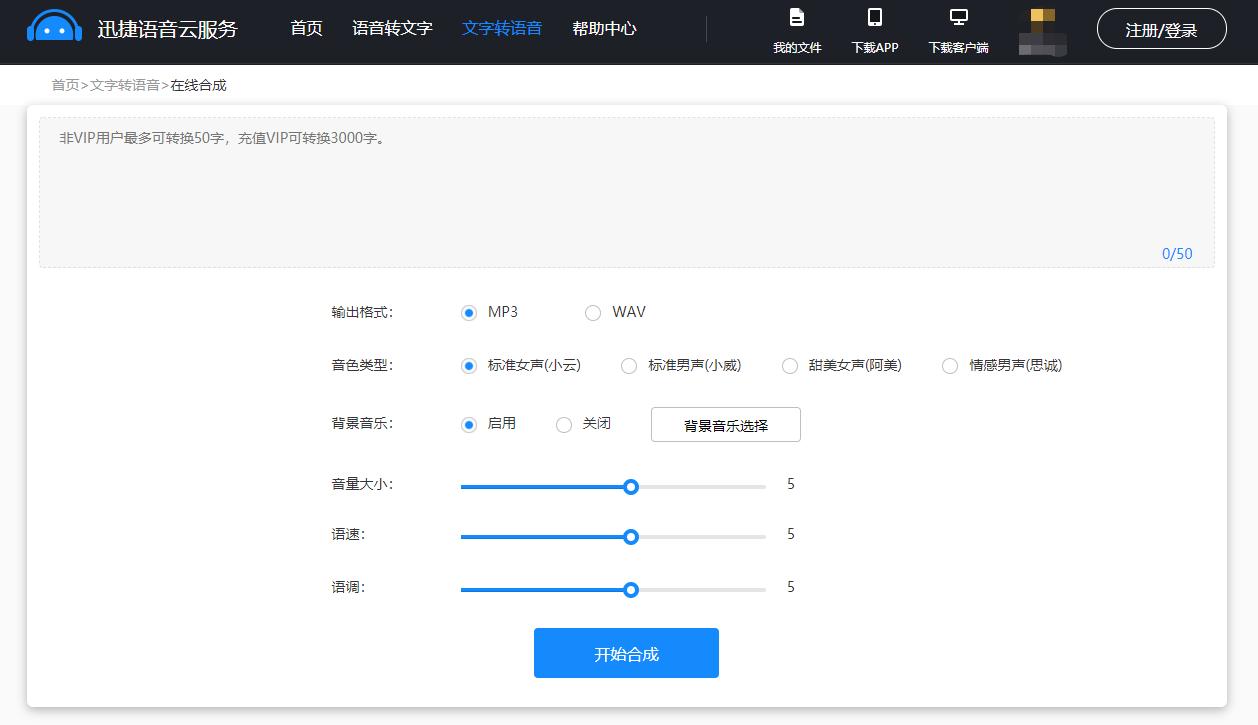The image size is (1258, 725).
Task: Open 帮助中心 from the menu bar
Action: (x=604, y=28)
